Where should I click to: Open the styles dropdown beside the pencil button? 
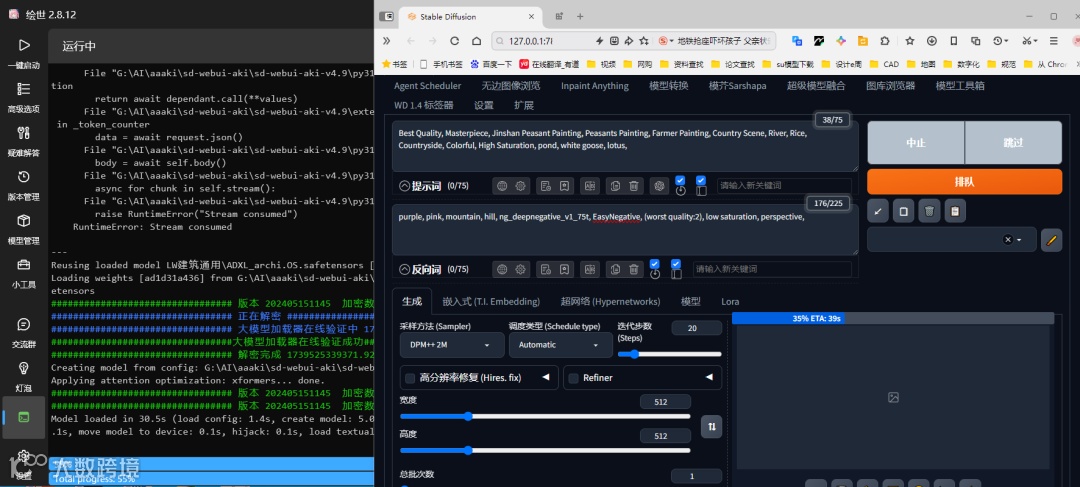pyautogui.click(x=952, y=240)
